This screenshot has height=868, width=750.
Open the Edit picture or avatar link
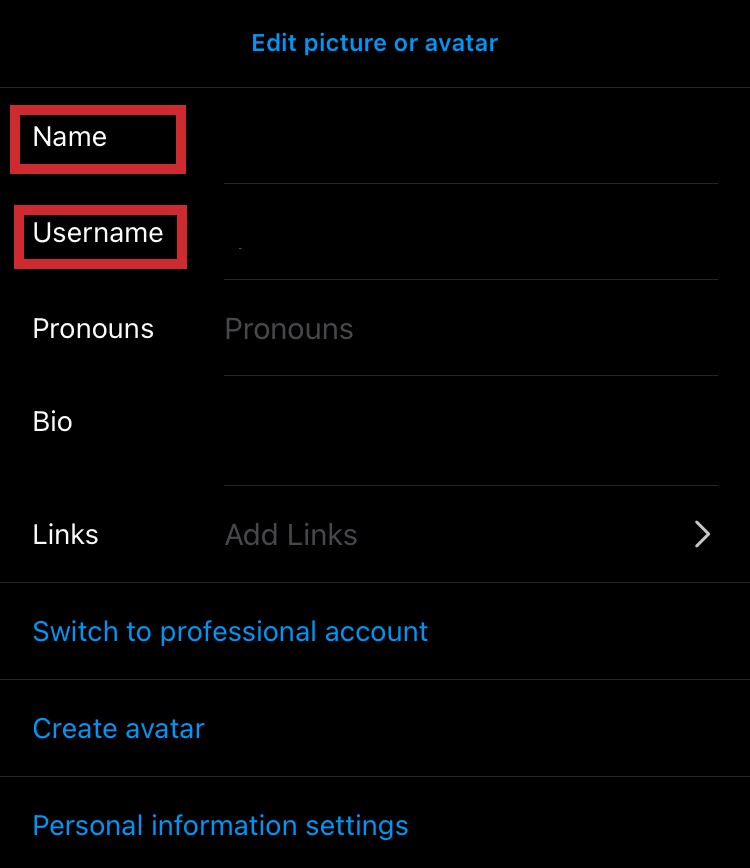pyautogui.click(x=374, y=43)
